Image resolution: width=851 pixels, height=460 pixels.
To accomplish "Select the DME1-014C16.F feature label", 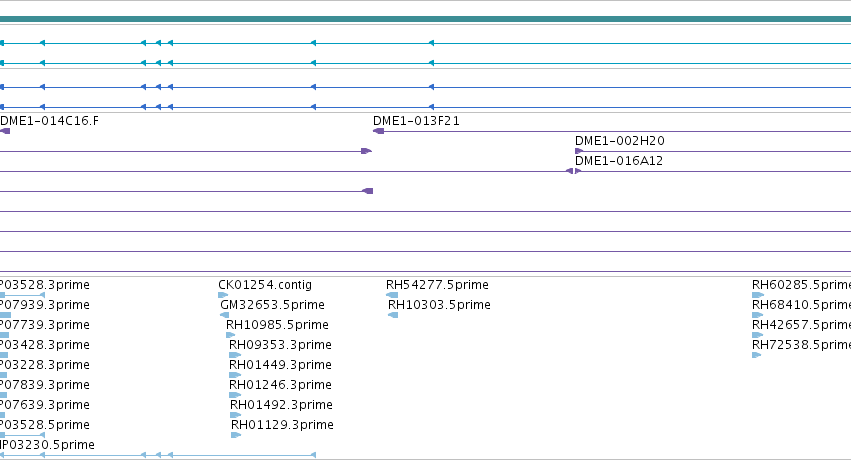I will [x=49, y=121].
